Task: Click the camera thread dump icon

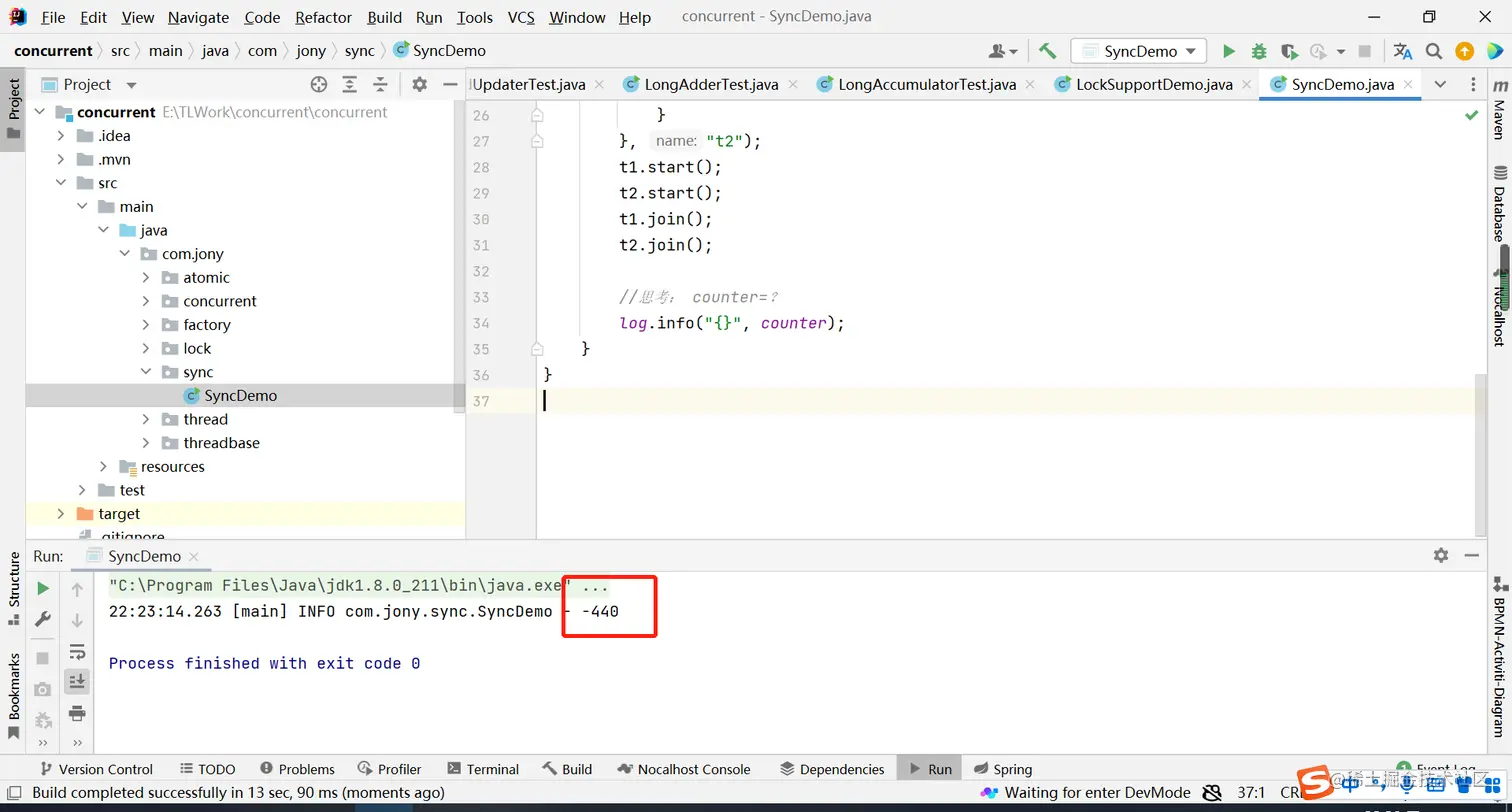Action: tap(43, 689)
